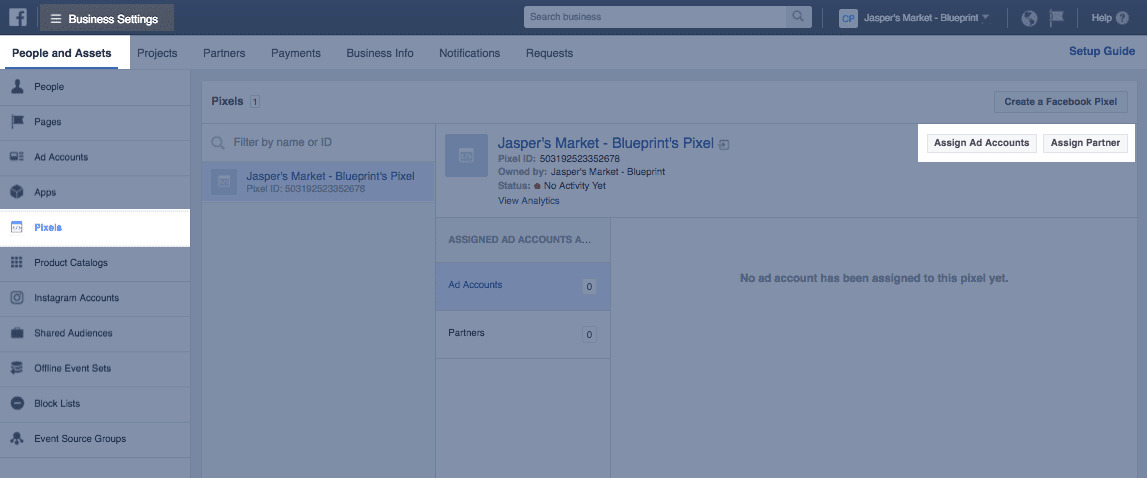Screen dimensions: 1147x478
Task: Select the Instagram Accounts sidebar item
Action: coord(76,298)
